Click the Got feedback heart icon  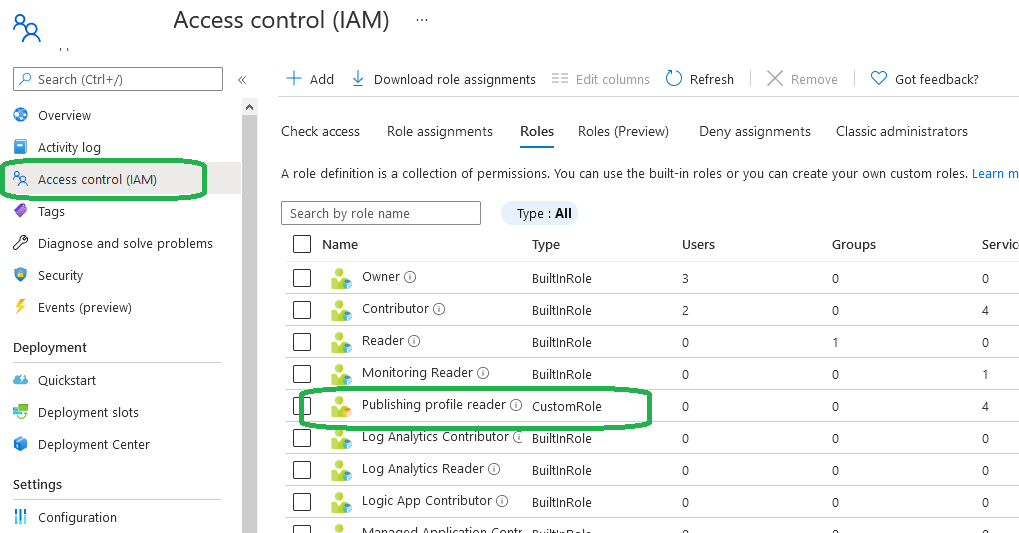(x=879, y=79)
